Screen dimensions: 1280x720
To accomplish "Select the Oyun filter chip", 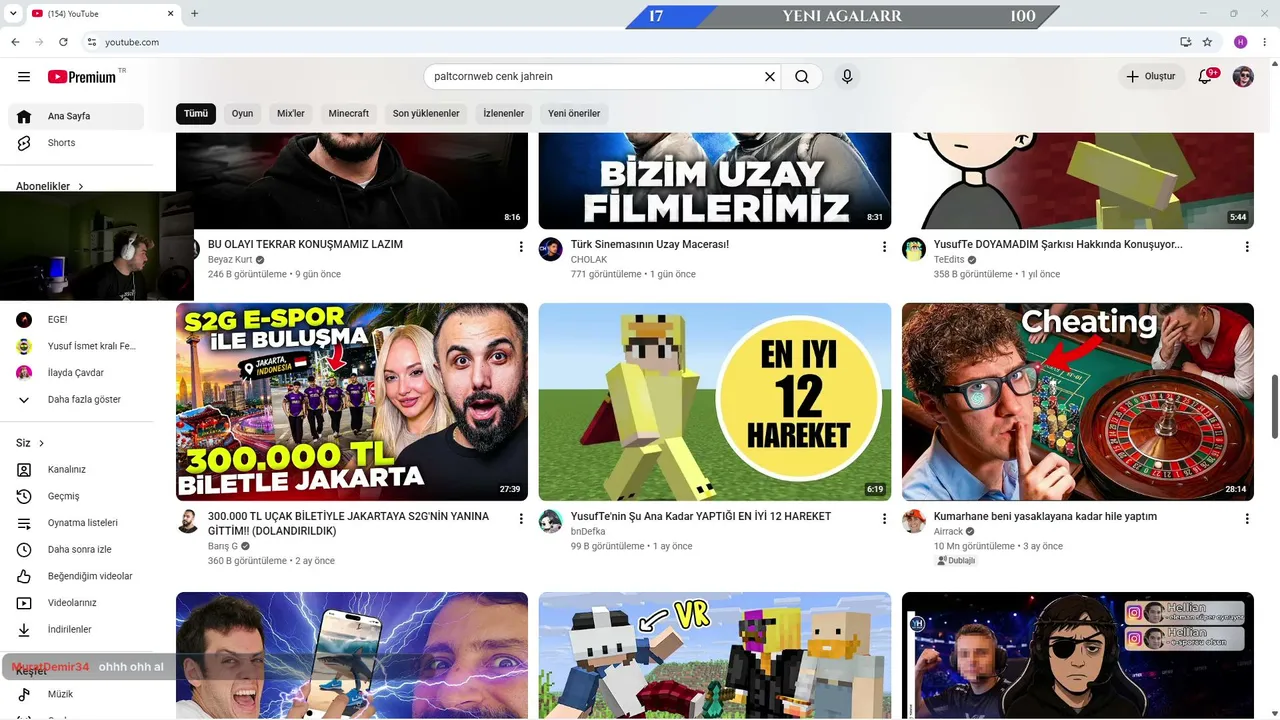I will (x=242, y=113).
